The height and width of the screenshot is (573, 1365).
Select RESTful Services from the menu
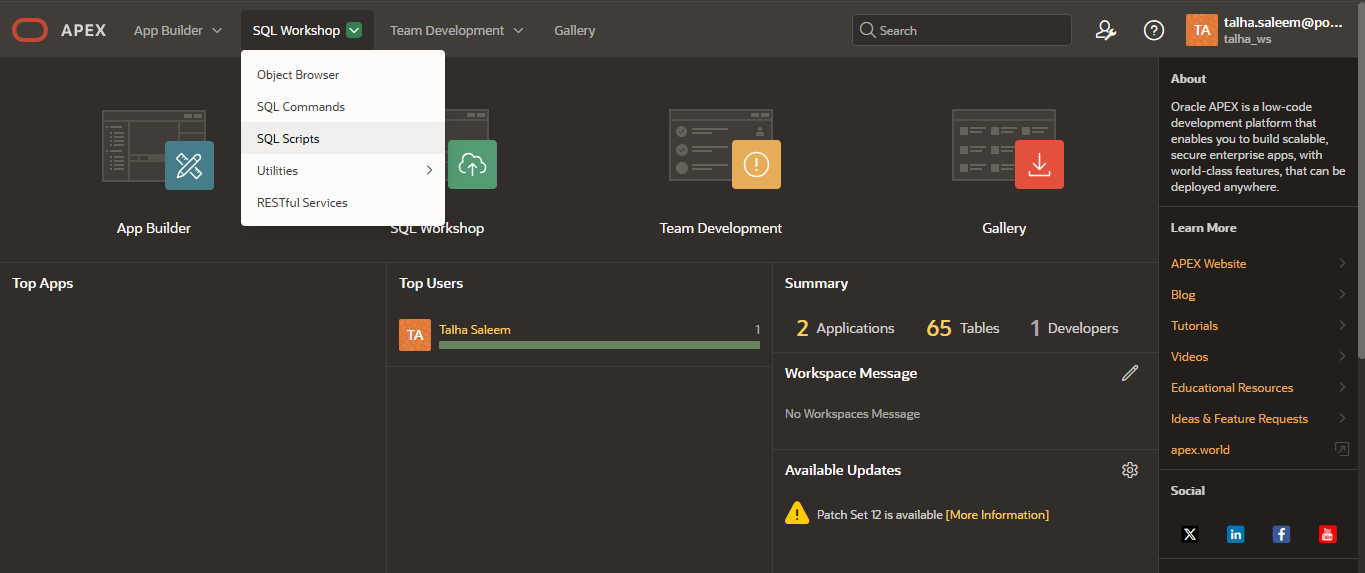click(x=343, y=202)
